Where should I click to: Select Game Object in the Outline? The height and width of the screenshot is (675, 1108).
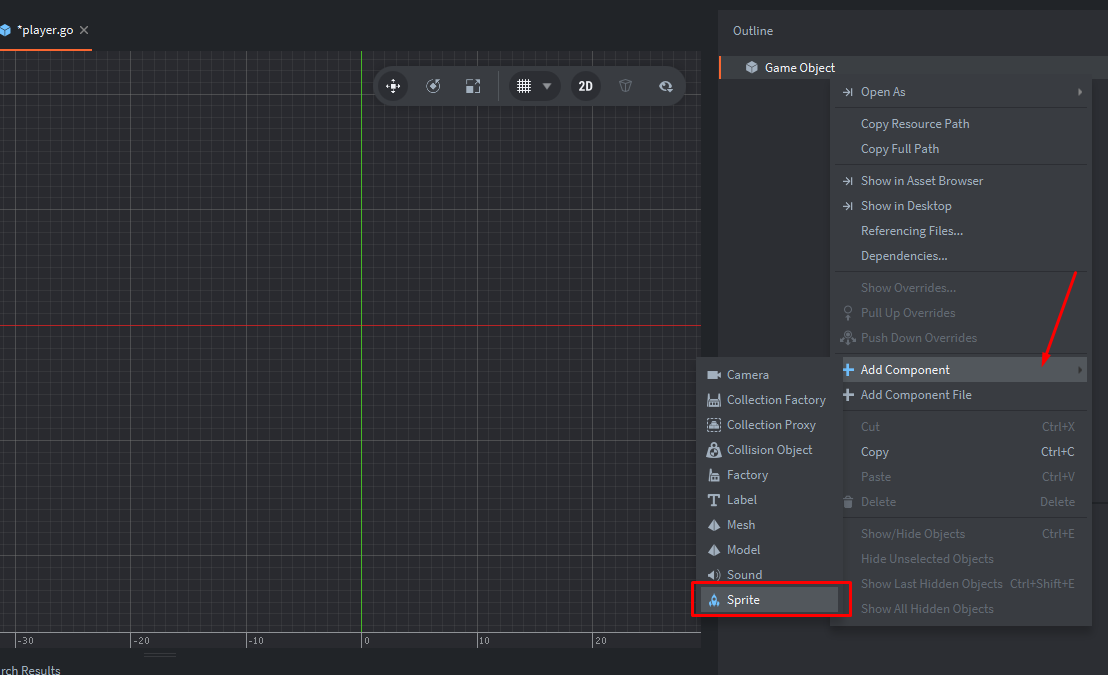(x=799, y=68)
